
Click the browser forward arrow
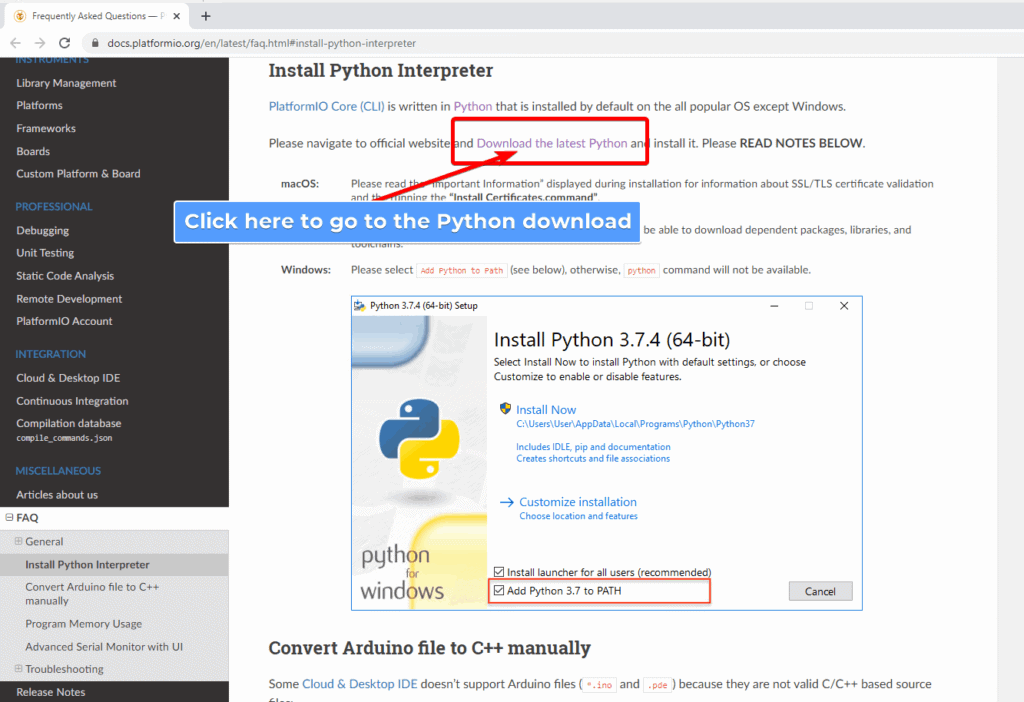tap(40, 43)
